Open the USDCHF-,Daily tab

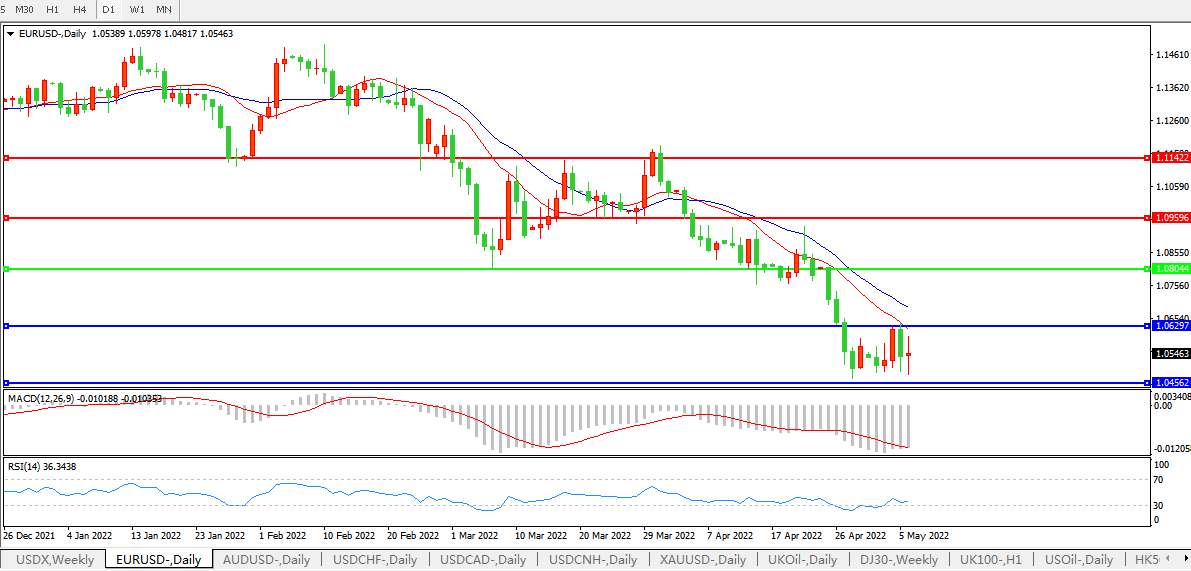tap(375, 560)
